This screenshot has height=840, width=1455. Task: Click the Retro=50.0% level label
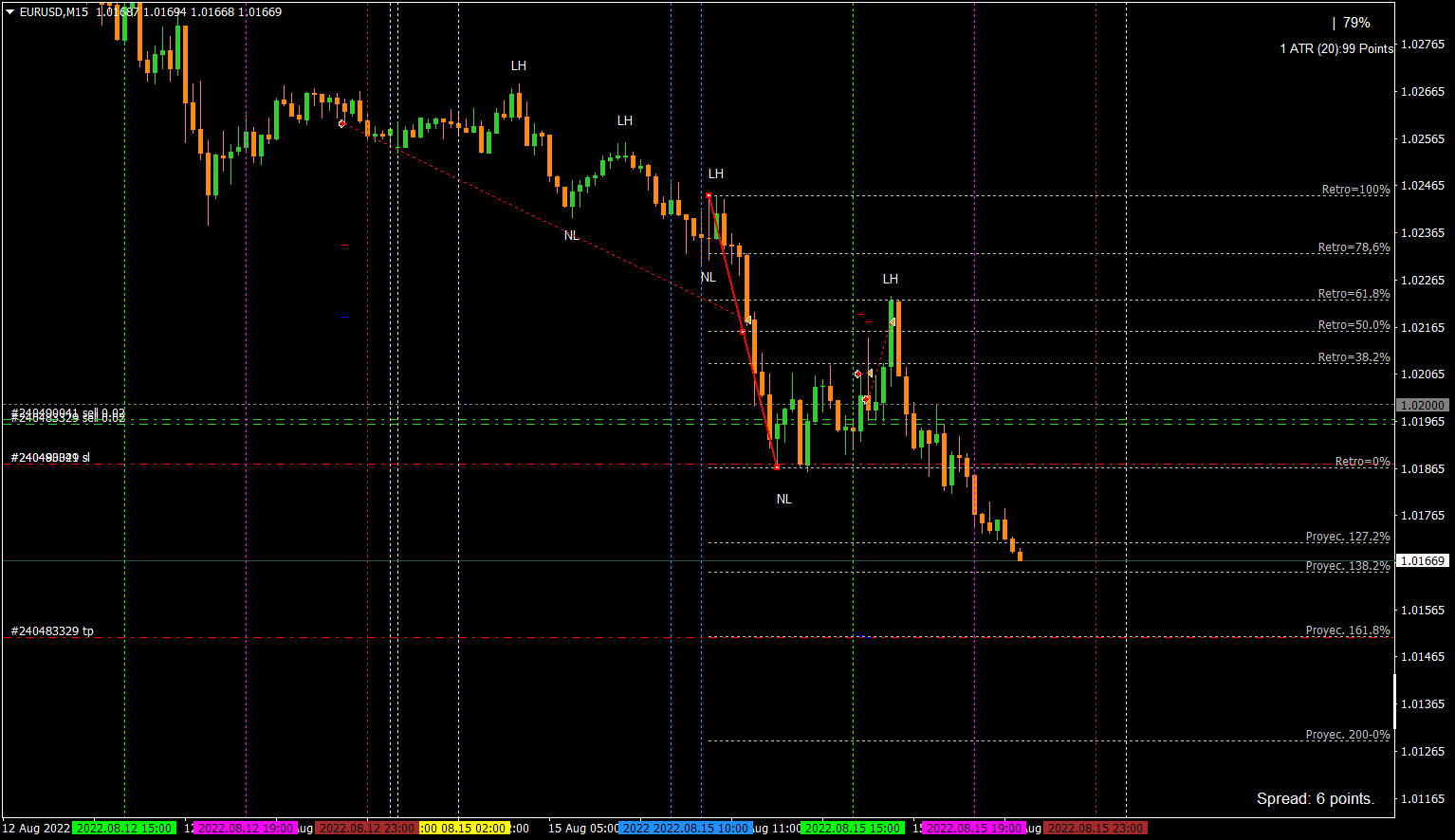pos(1354,325)
